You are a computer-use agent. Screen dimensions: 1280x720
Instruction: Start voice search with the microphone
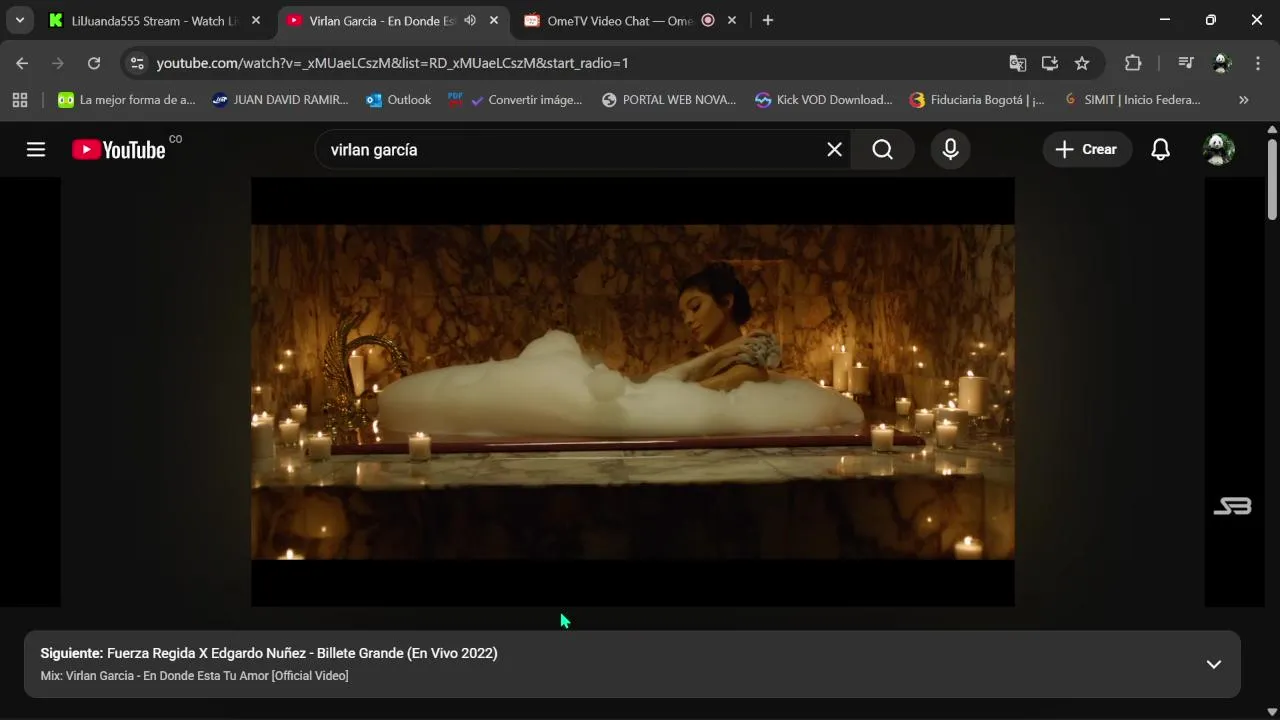click(950, 150)
